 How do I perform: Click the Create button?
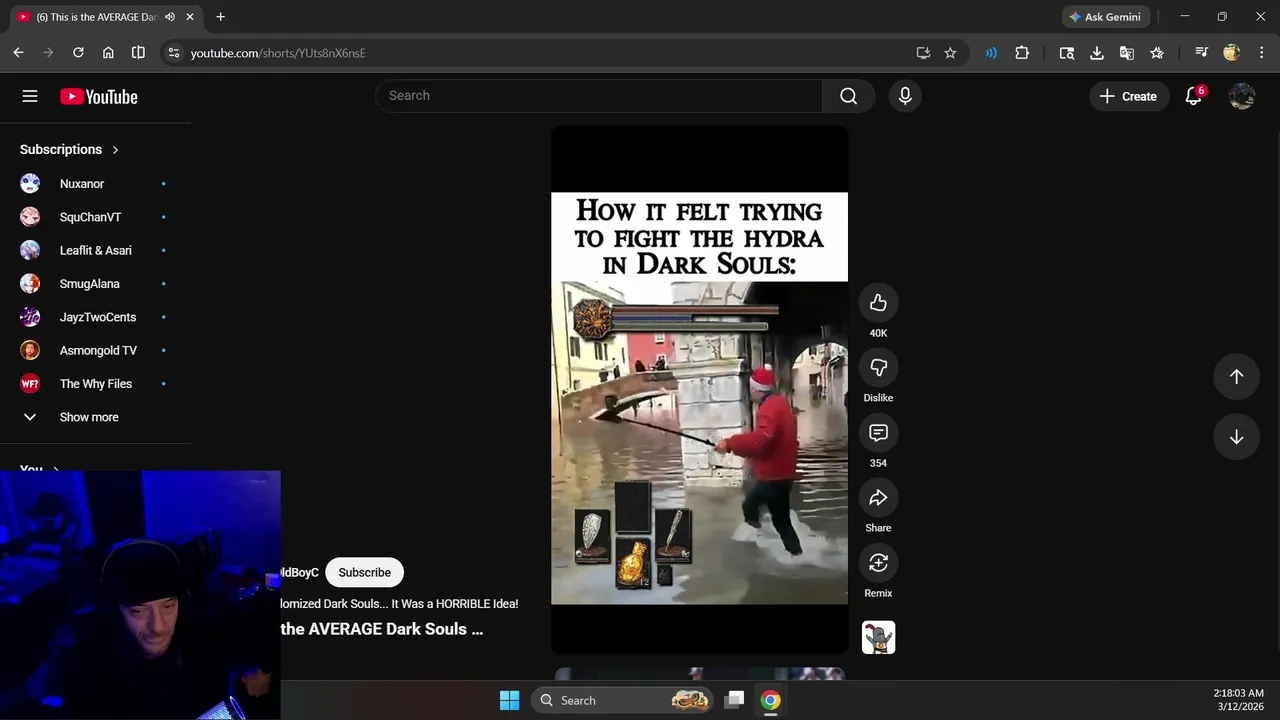pos(1129,96)
